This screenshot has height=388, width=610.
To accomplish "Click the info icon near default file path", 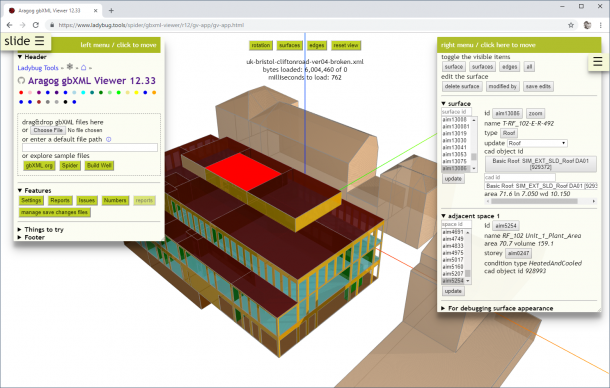I will click(x=109, y=139).
